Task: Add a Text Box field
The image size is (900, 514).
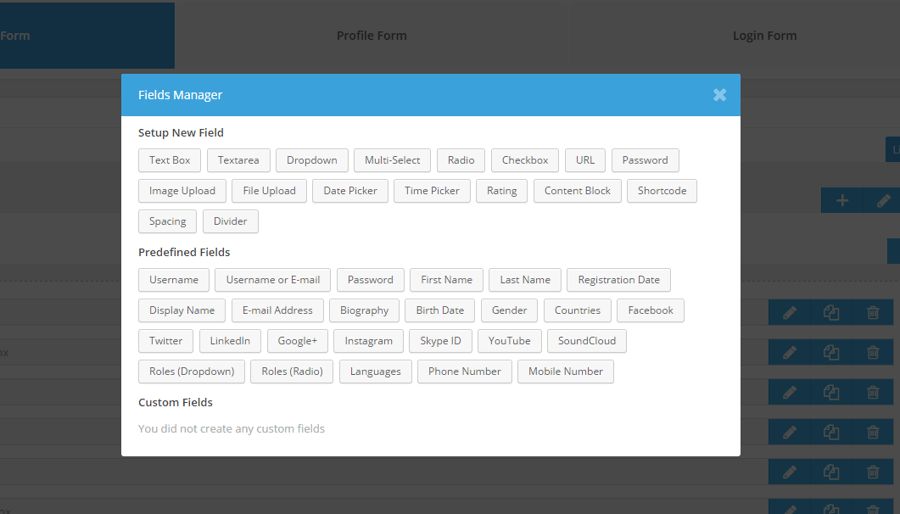Action: click(169, 161)
